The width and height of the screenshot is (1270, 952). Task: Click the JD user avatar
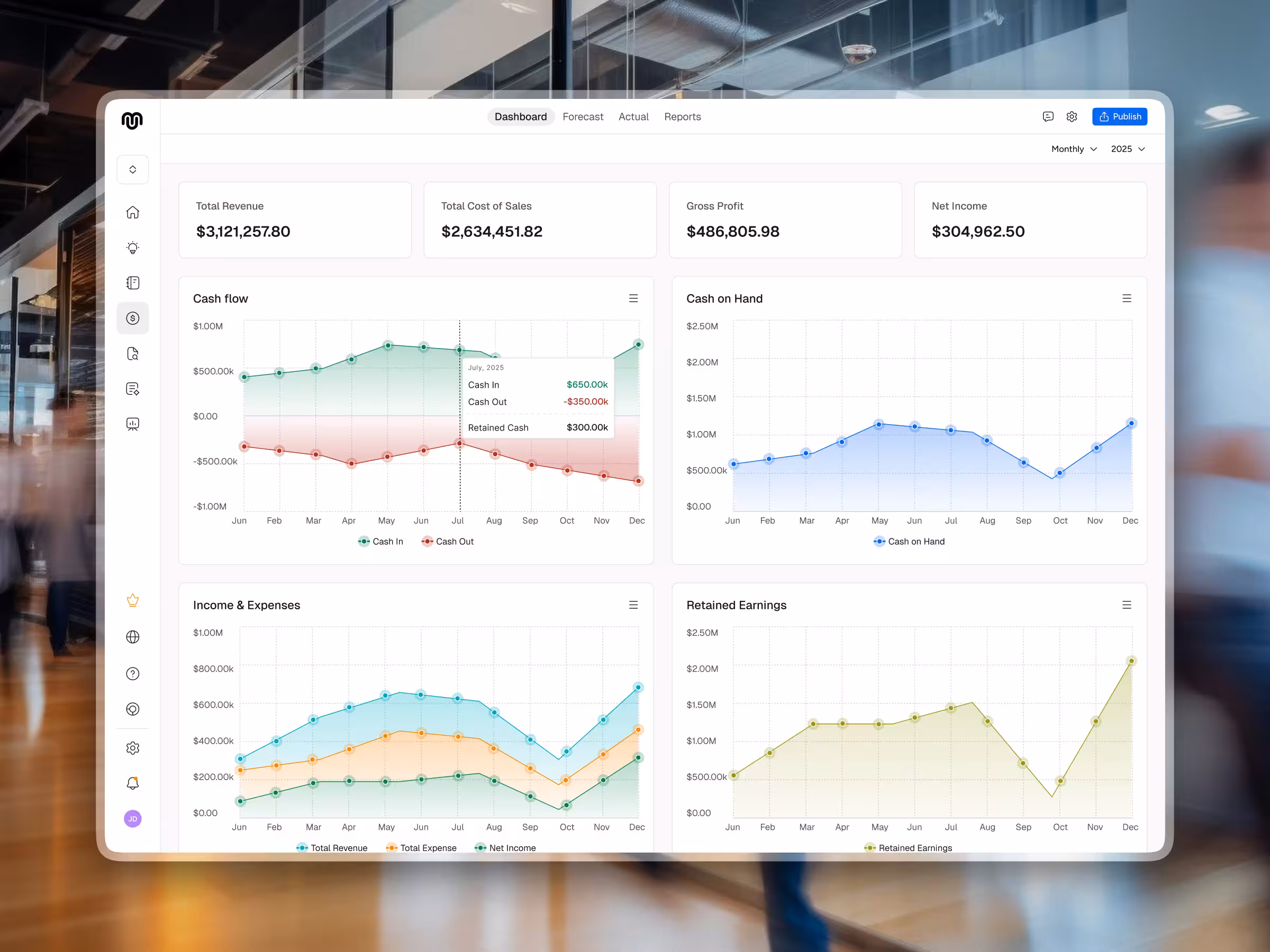pyautogui.click(x=133, y=819)
